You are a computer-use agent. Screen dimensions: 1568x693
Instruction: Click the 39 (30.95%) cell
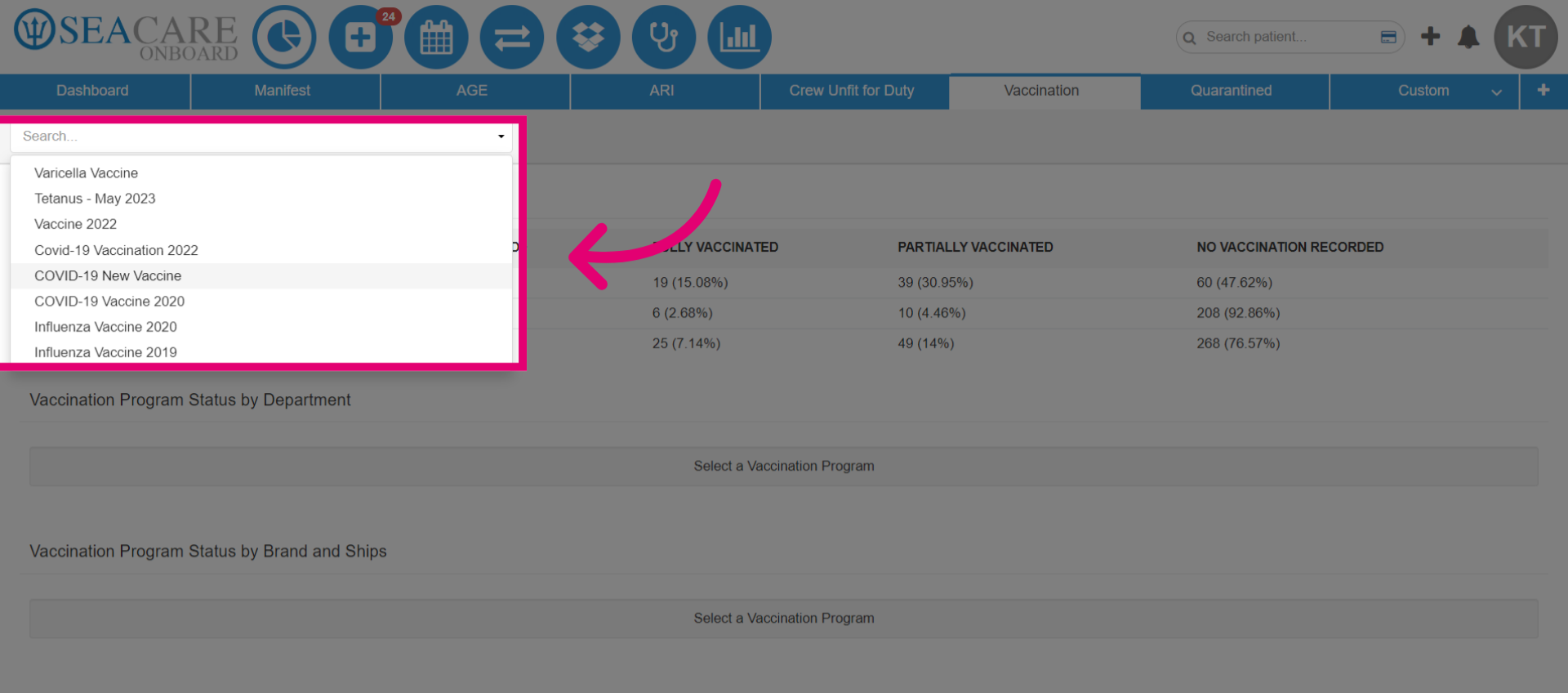[935, 283]
